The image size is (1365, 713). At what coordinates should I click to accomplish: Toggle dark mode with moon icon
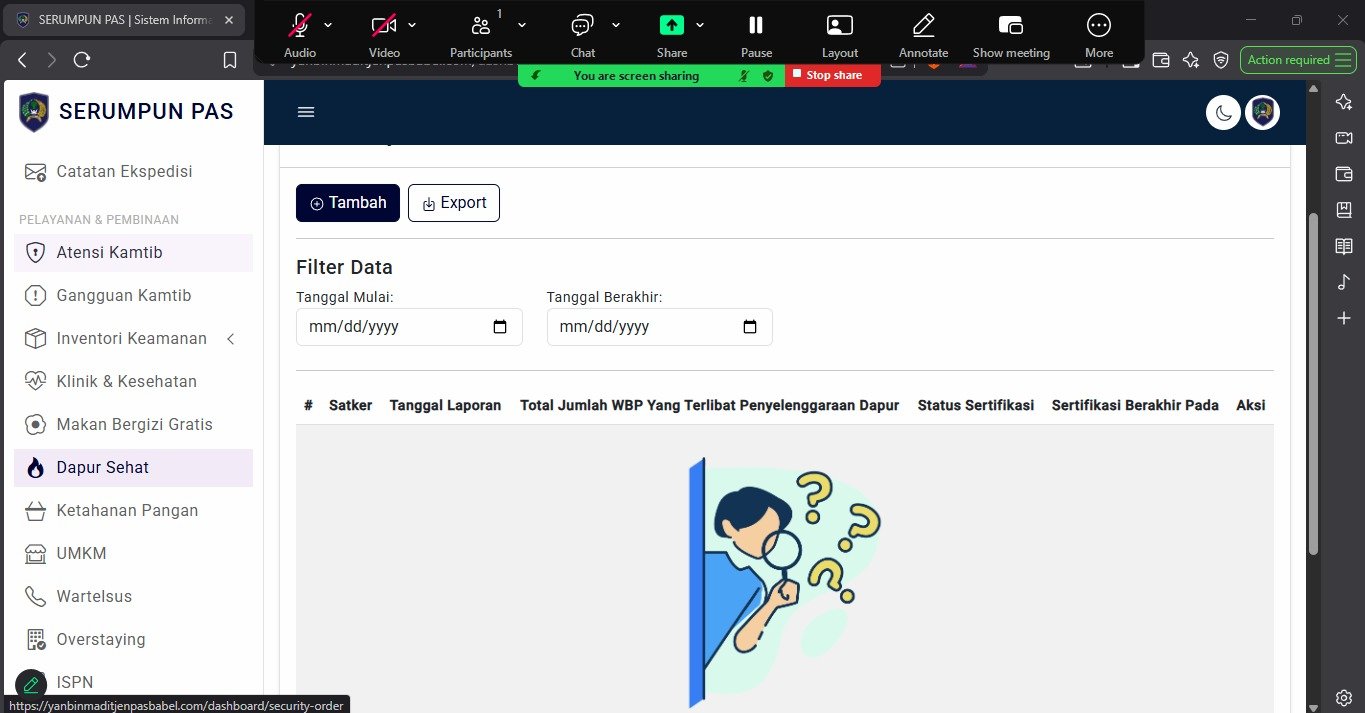(1223, 113)
